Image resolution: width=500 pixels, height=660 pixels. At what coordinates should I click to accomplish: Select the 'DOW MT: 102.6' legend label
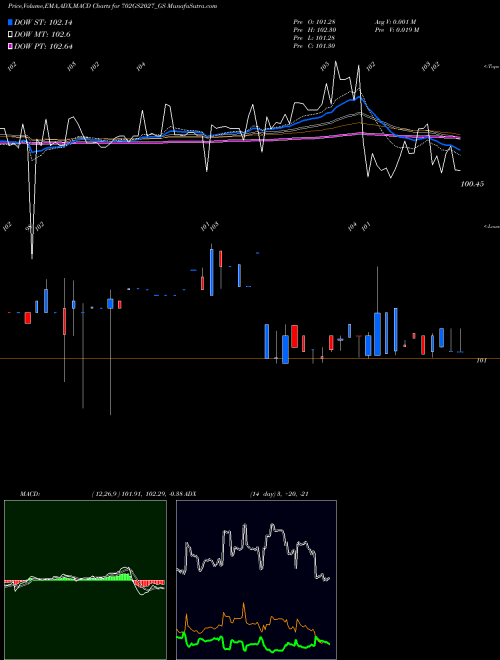tap(42, 35)
